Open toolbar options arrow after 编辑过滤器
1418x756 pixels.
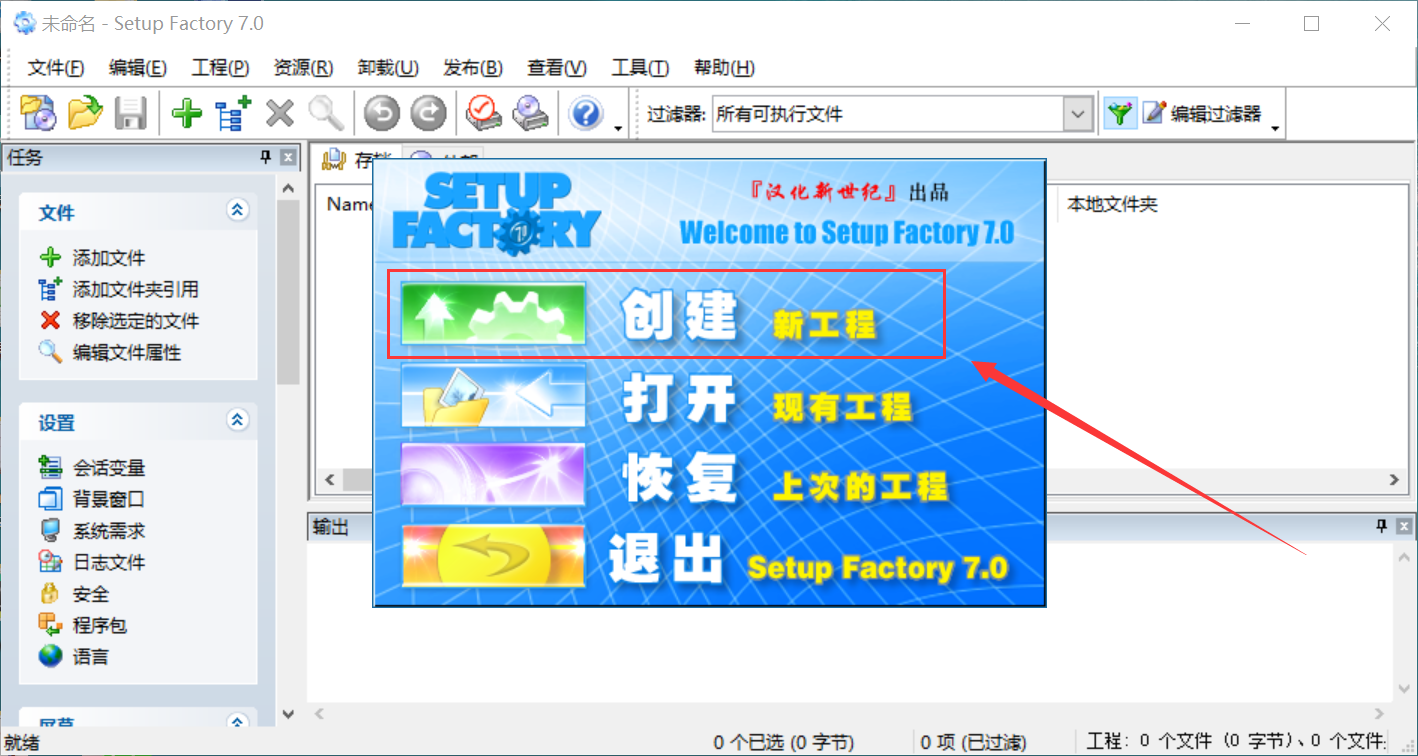(1275, 127)
